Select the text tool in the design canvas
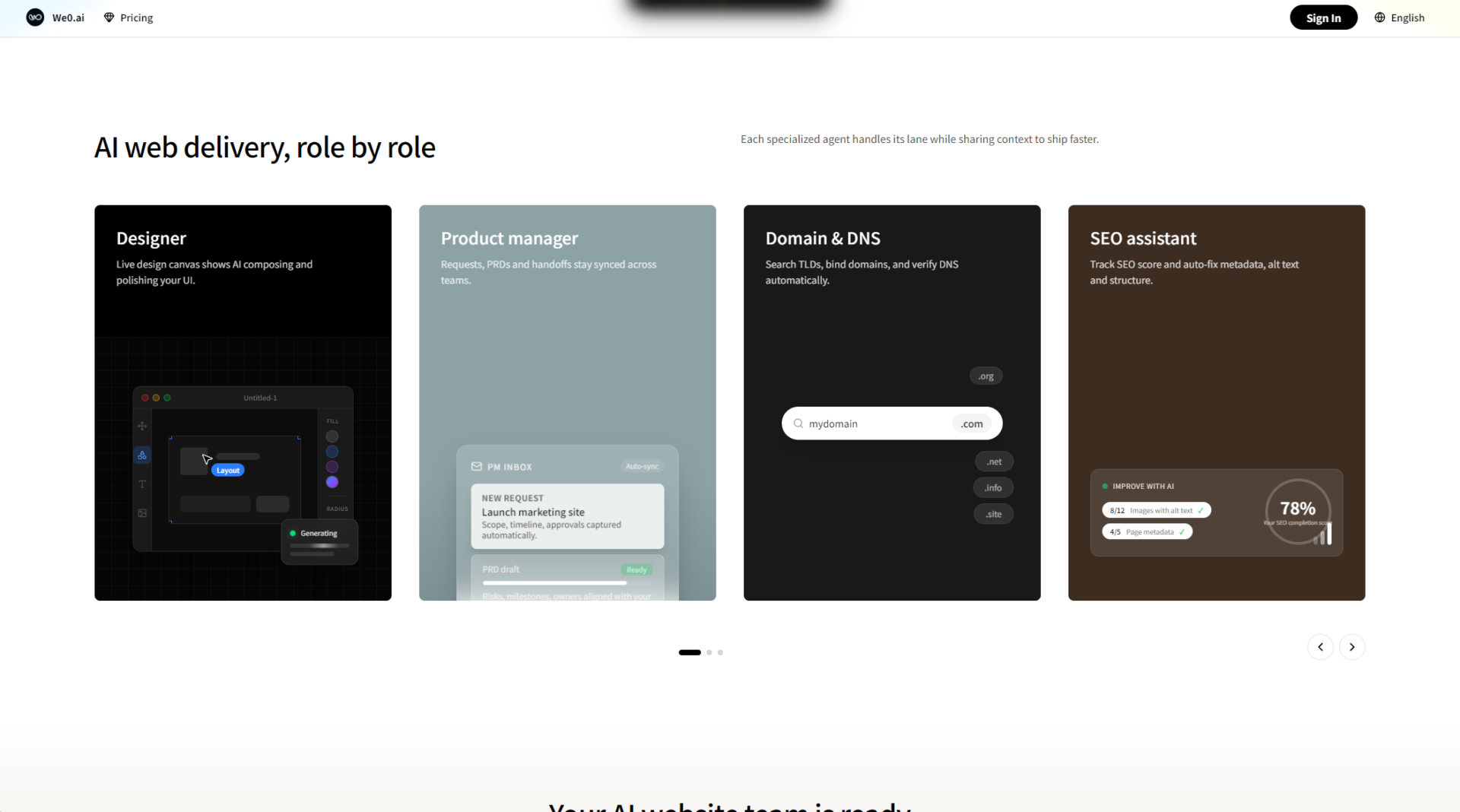Screen dimensions: 1460x812 click(x=142, y=484)
